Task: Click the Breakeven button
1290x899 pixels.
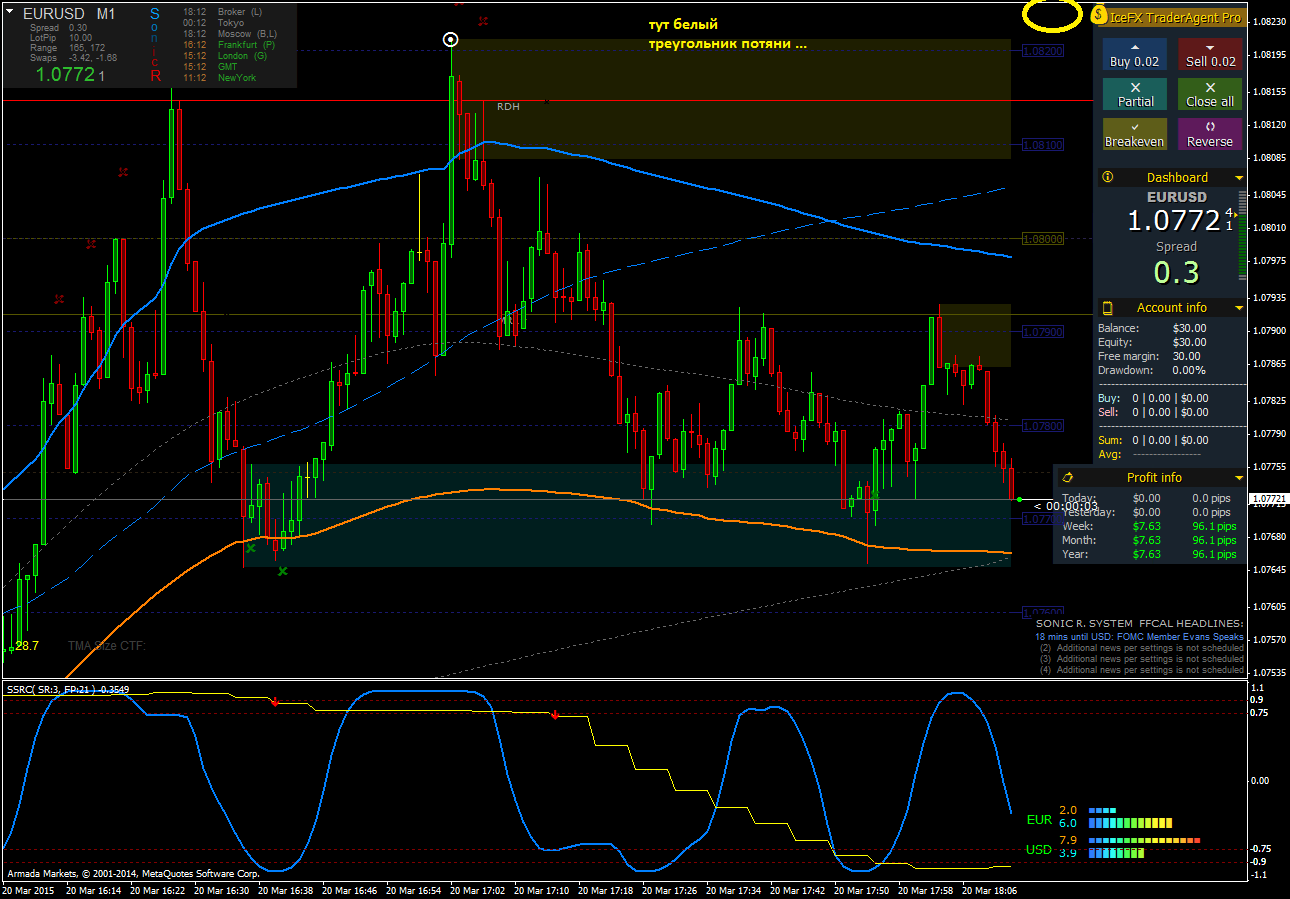Action: (1135, 134)
